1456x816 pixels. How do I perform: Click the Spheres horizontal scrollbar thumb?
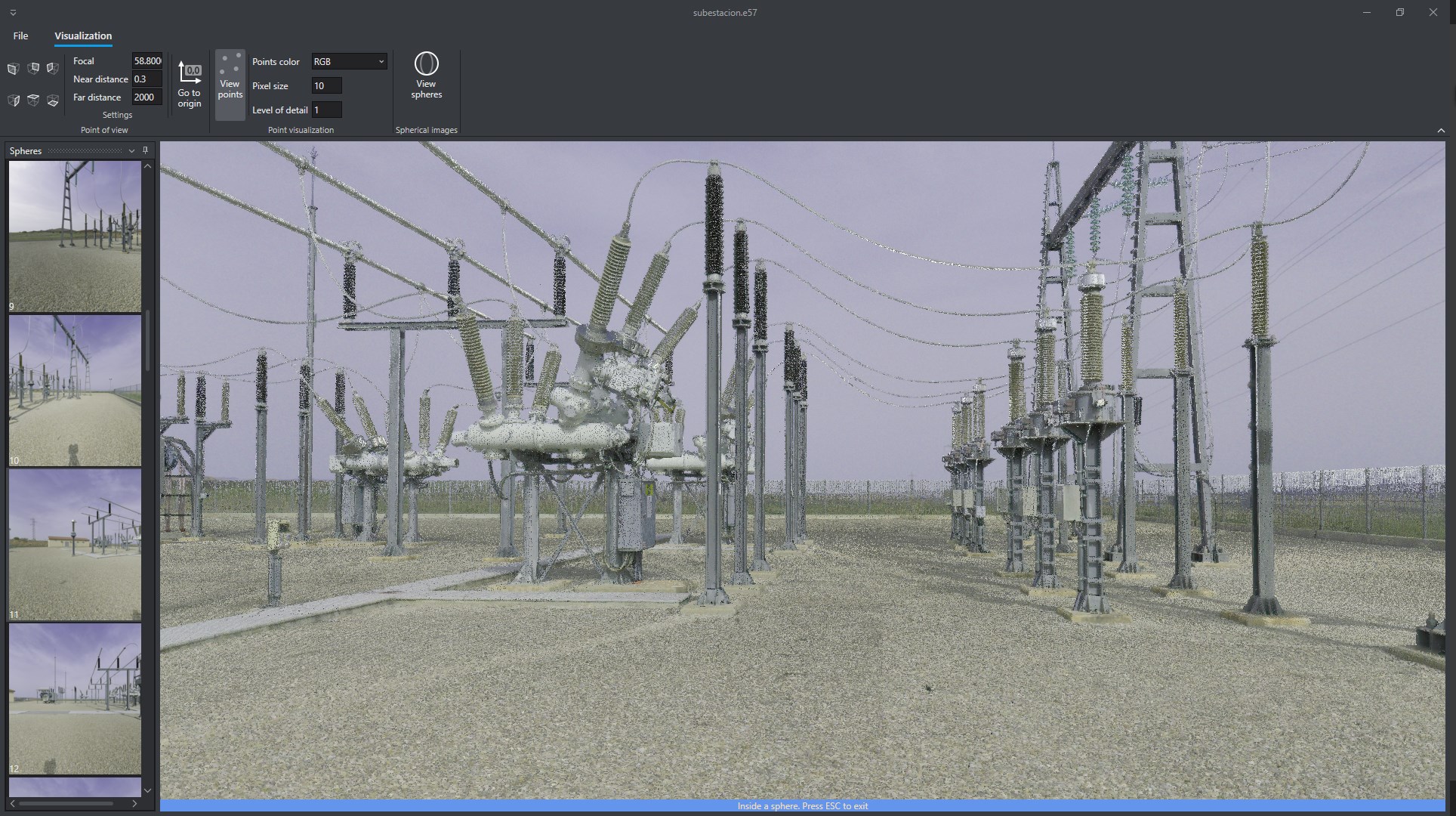point(67,803)
